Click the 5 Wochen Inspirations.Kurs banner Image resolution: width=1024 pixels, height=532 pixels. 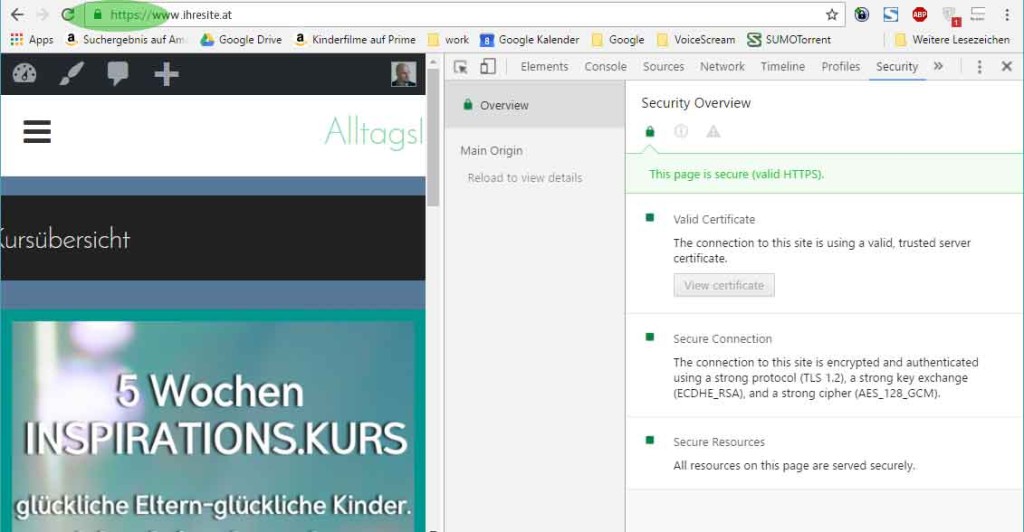coord(213,426)
